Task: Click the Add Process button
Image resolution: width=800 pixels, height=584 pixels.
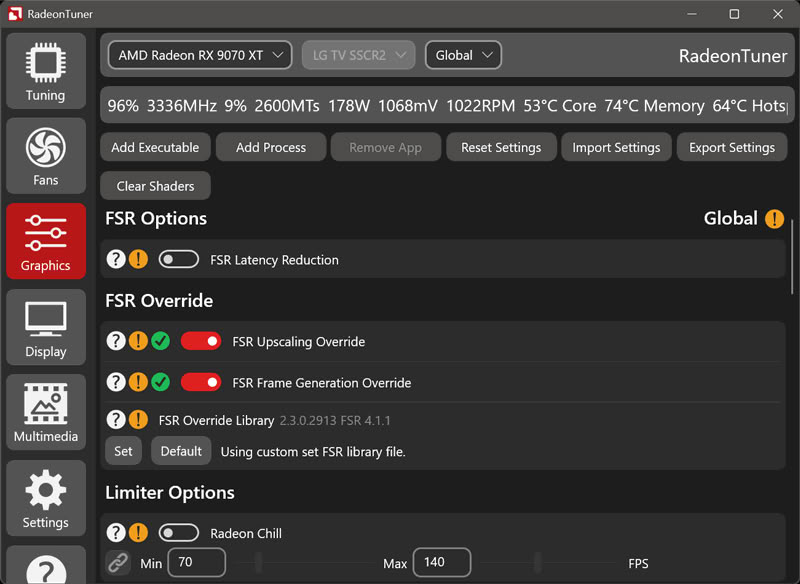Action: pos(271,147)
